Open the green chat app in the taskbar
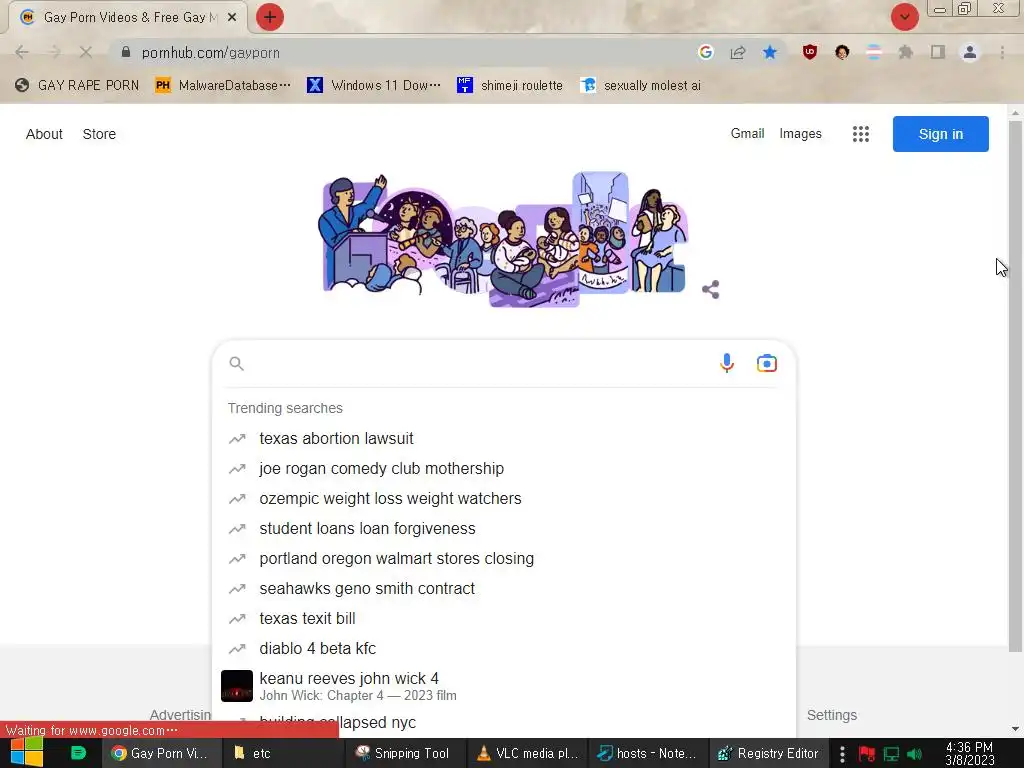The height and width of the screenshot is (768, 1024). 78,753
